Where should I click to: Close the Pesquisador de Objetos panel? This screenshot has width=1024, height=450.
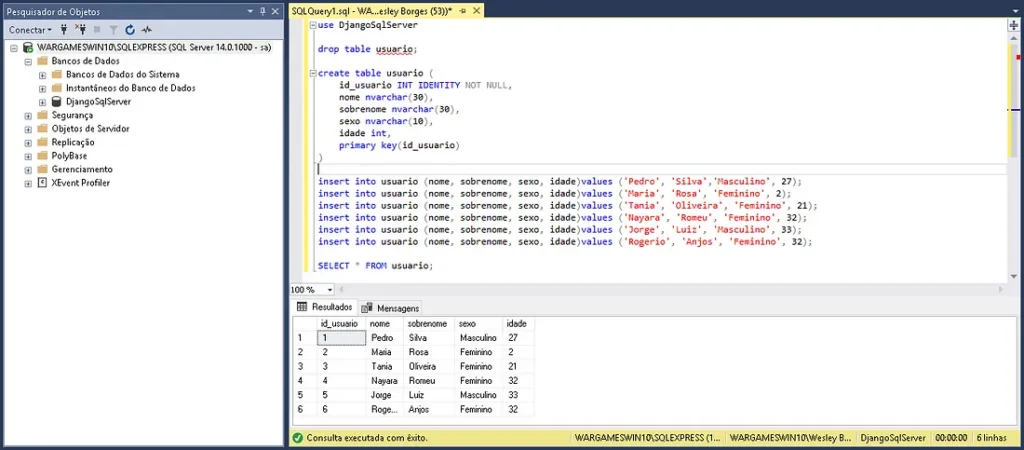[276, 11]
